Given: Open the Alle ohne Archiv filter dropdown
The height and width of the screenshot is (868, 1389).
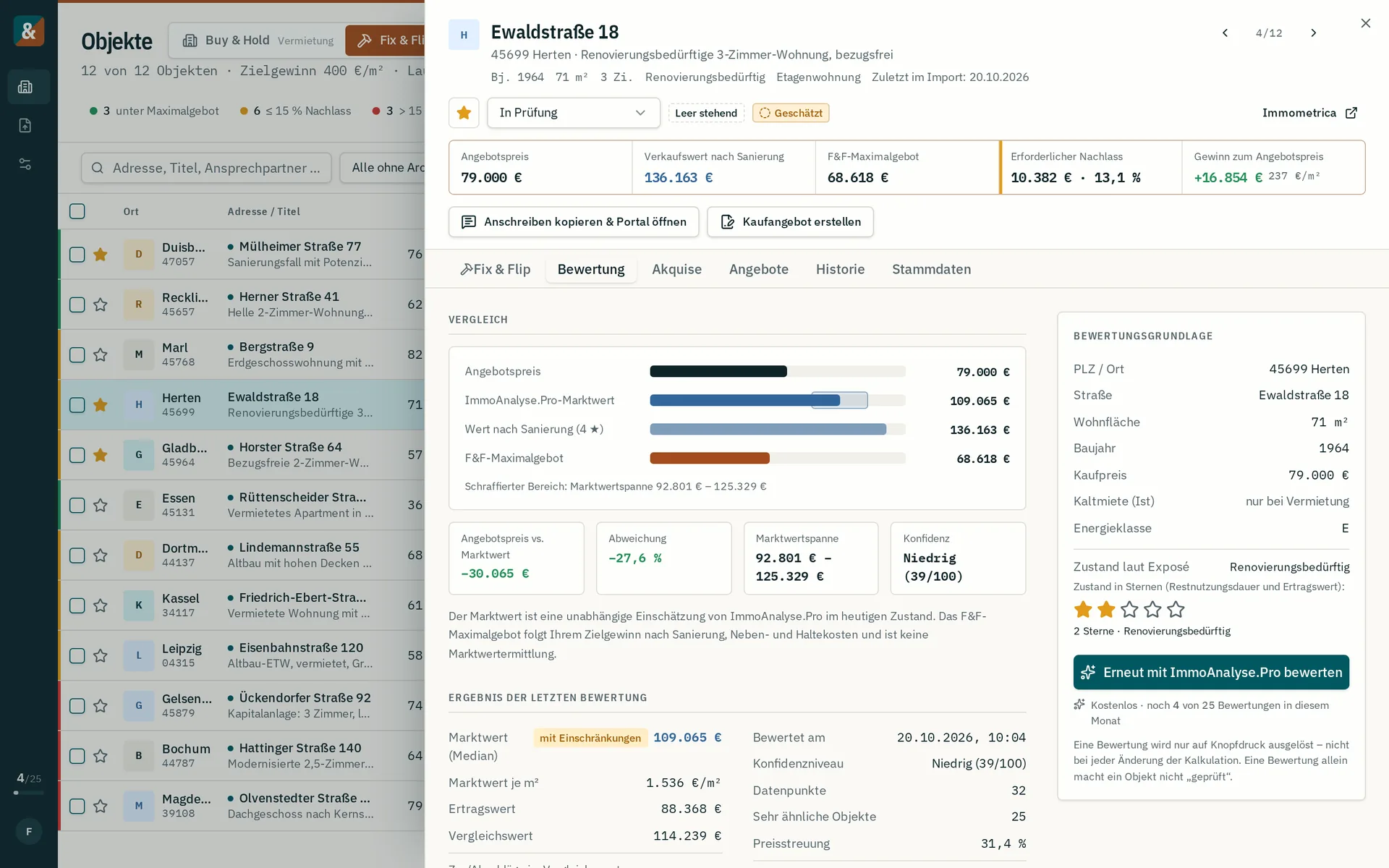Looking at the screenshot, I should (382, 168).
